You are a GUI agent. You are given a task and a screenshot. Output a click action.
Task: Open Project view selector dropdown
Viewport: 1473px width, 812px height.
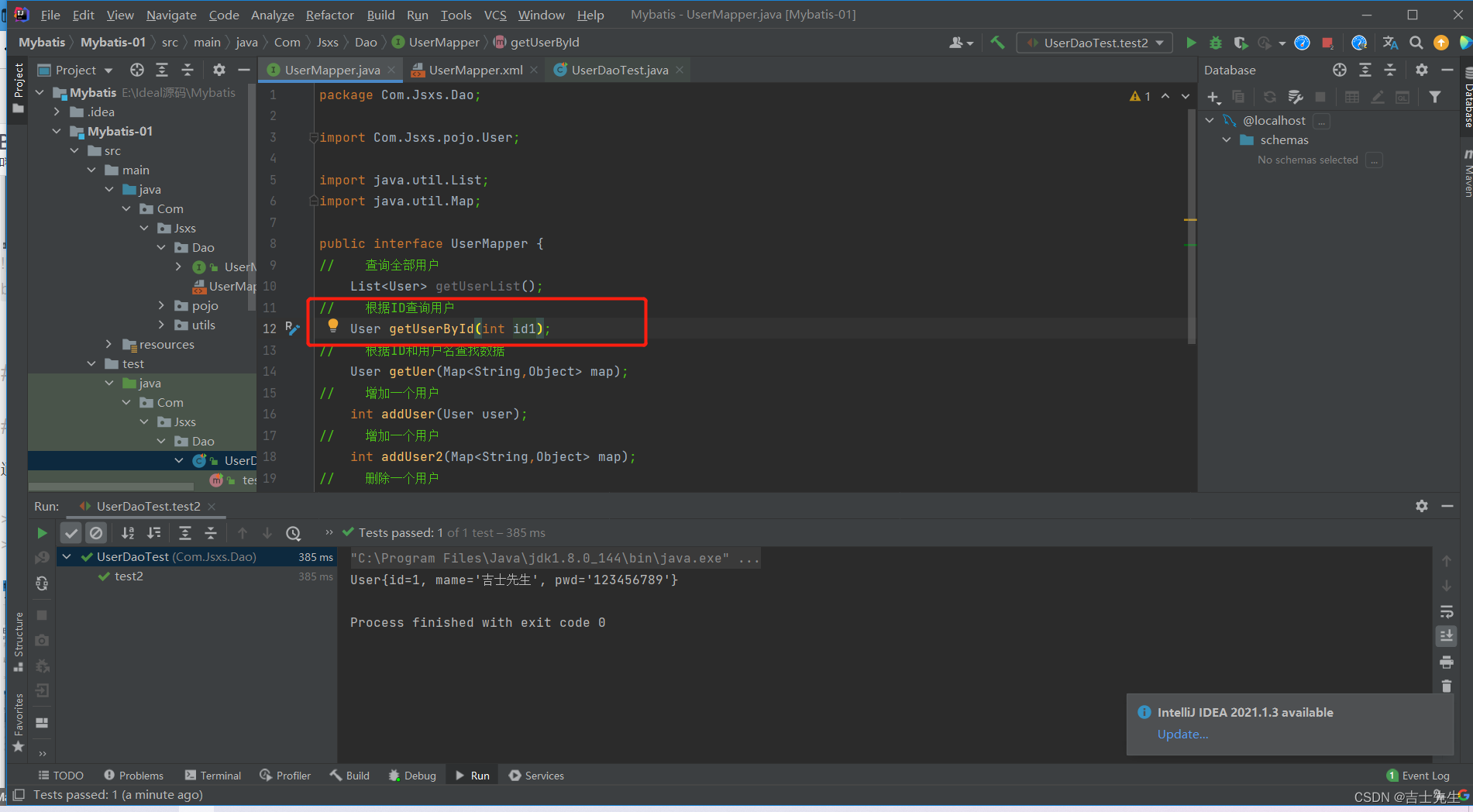tap(75, 70)
